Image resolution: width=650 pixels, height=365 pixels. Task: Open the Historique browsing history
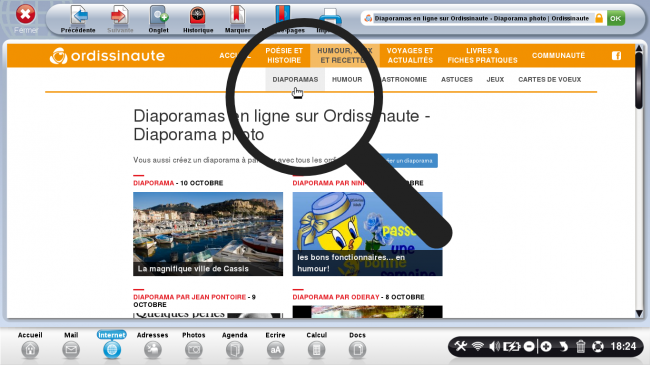[198, 16]
